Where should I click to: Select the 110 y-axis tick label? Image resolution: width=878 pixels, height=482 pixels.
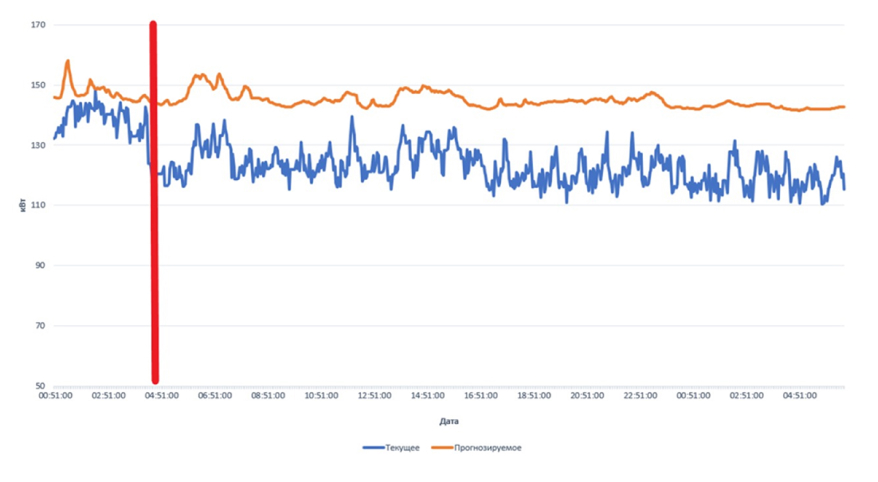tap(39, 205)
